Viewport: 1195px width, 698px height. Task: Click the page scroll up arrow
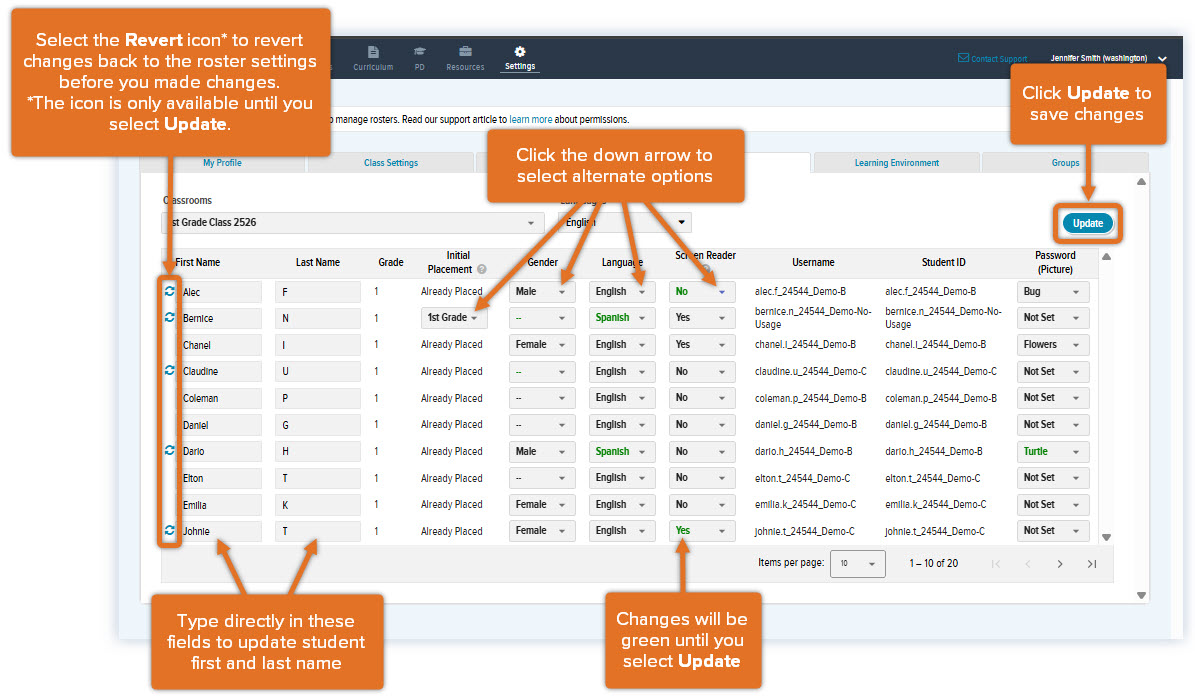(1141, 181)
